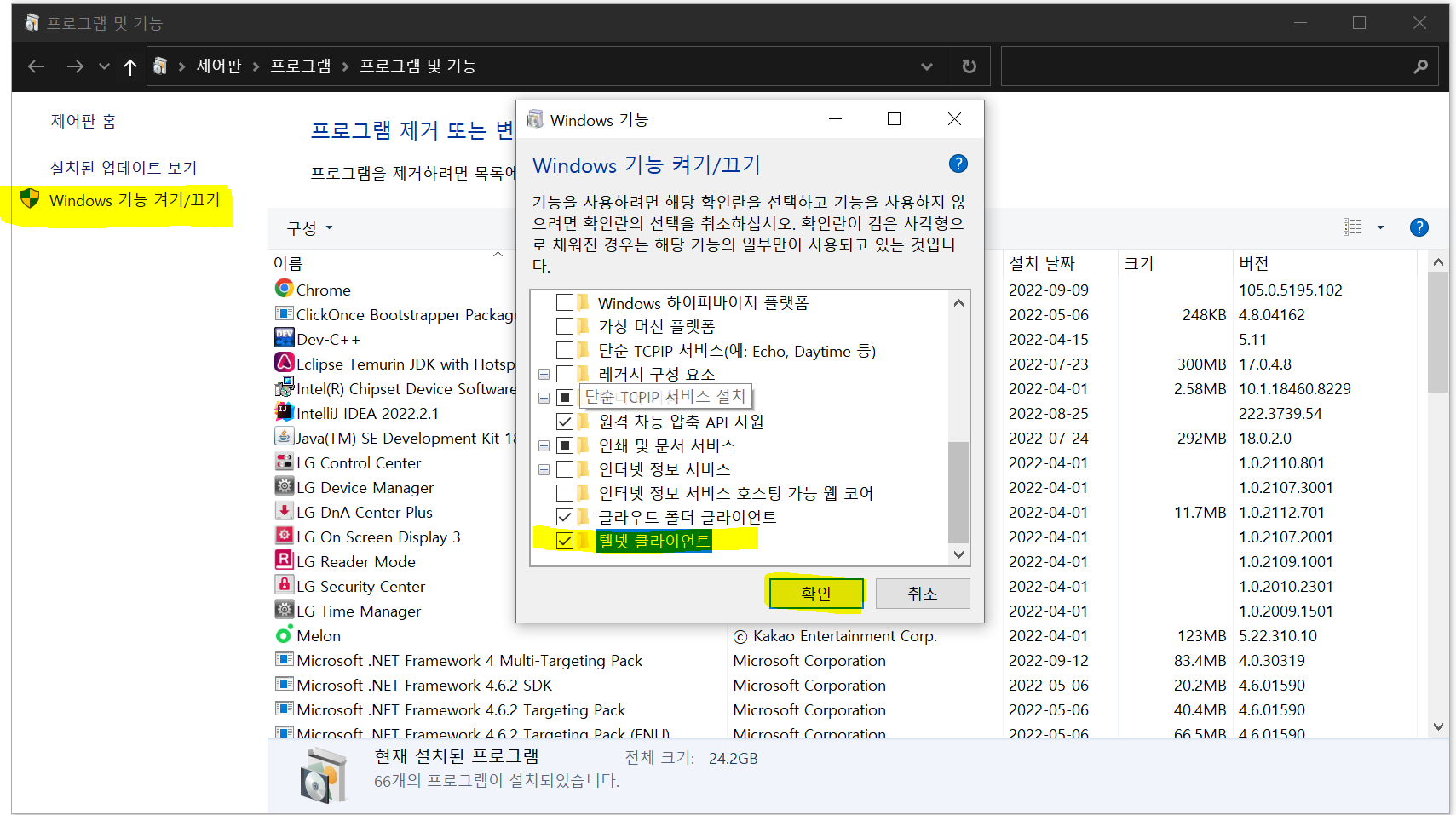Viewport: 1456px width, 815px height.
Task: Go back with the left arrow icon
Action: (36, 66)
